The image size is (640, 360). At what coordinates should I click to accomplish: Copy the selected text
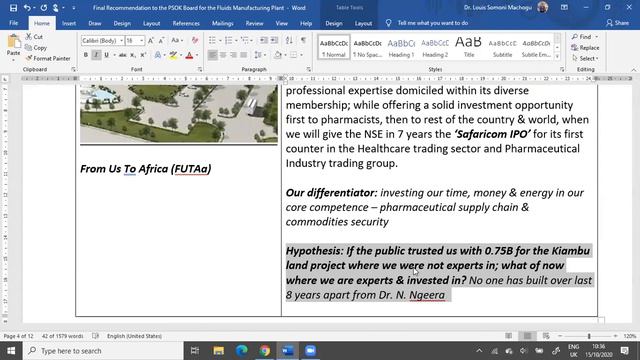[36, 48]
